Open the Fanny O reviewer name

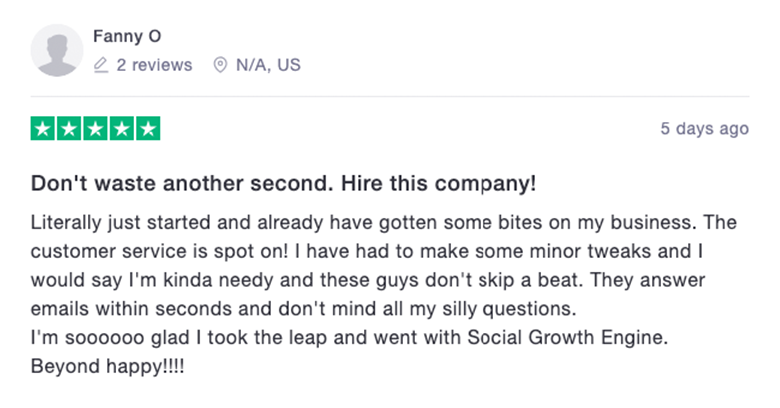[x=127, y=36]
